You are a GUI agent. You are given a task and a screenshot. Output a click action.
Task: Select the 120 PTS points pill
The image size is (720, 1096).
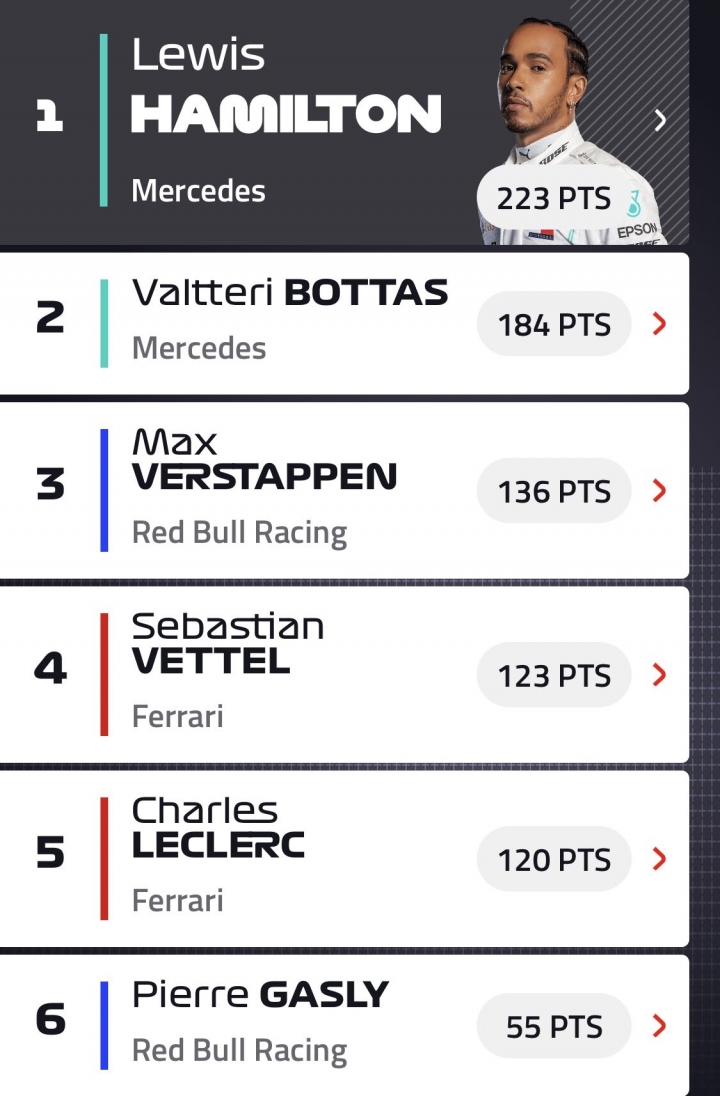point(554,859)
